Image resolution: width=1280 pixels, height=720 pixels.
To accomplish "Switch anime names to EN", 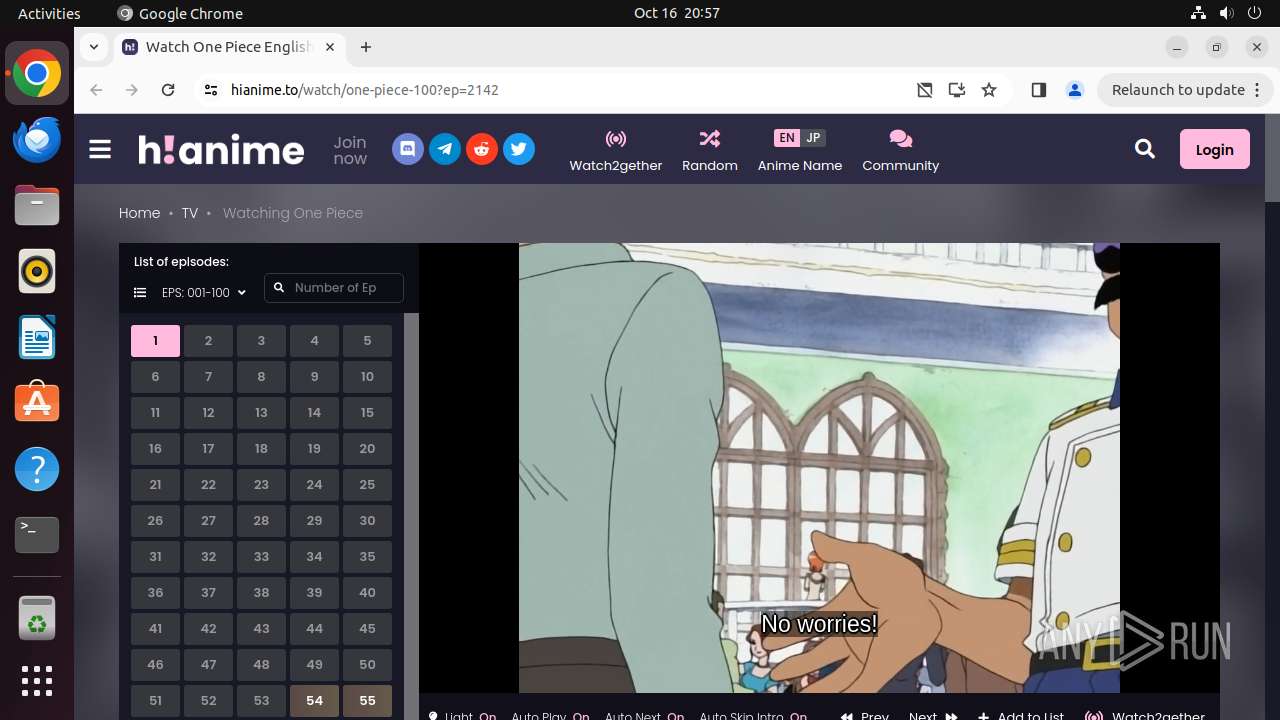I will coord(787,138).
